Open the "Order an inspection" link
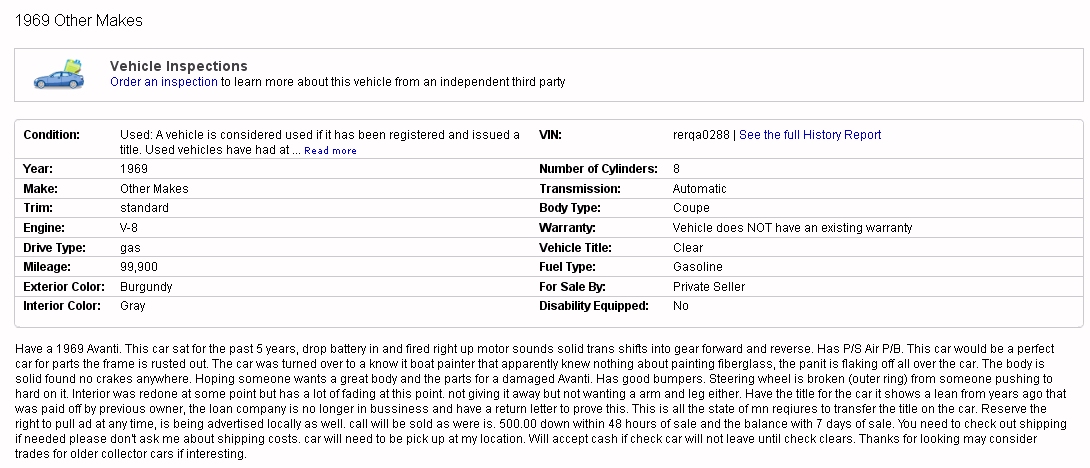 (x=163, y=82)
